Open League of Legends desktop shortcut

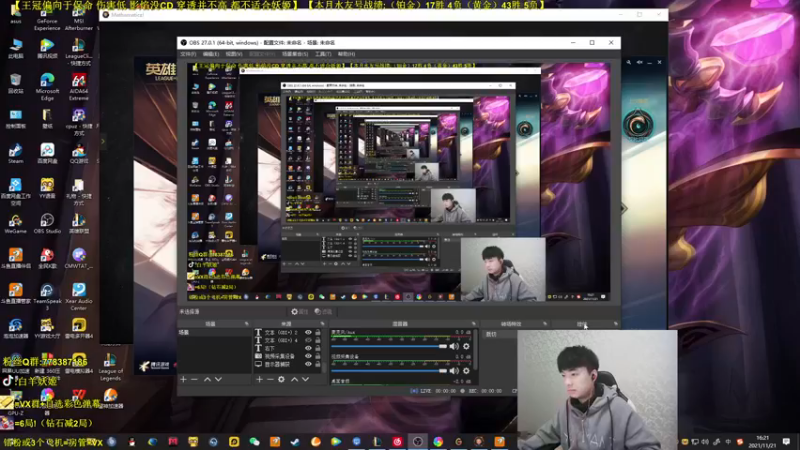pyautogui.click(x=110, y=368)
